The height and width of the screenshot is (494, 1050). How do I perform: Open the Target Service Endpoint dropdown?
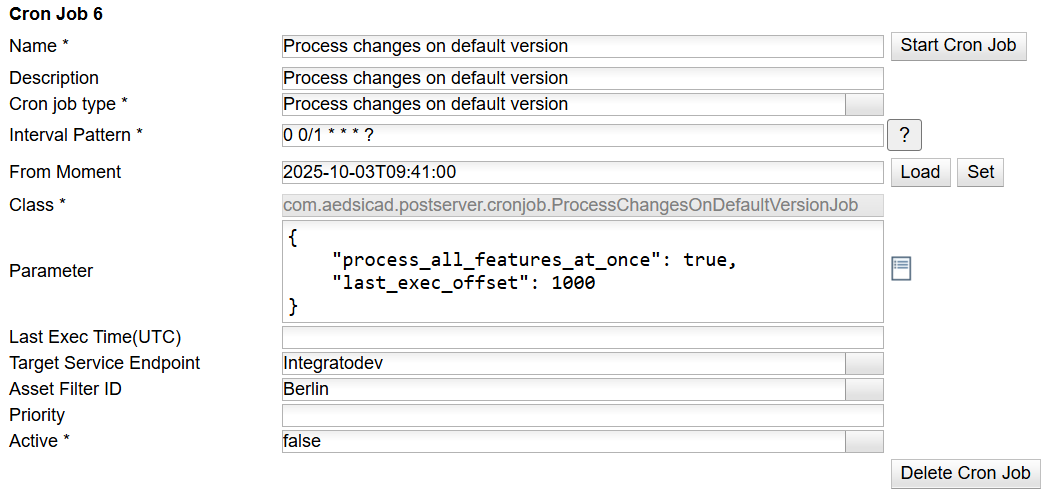tap(864, 363)
